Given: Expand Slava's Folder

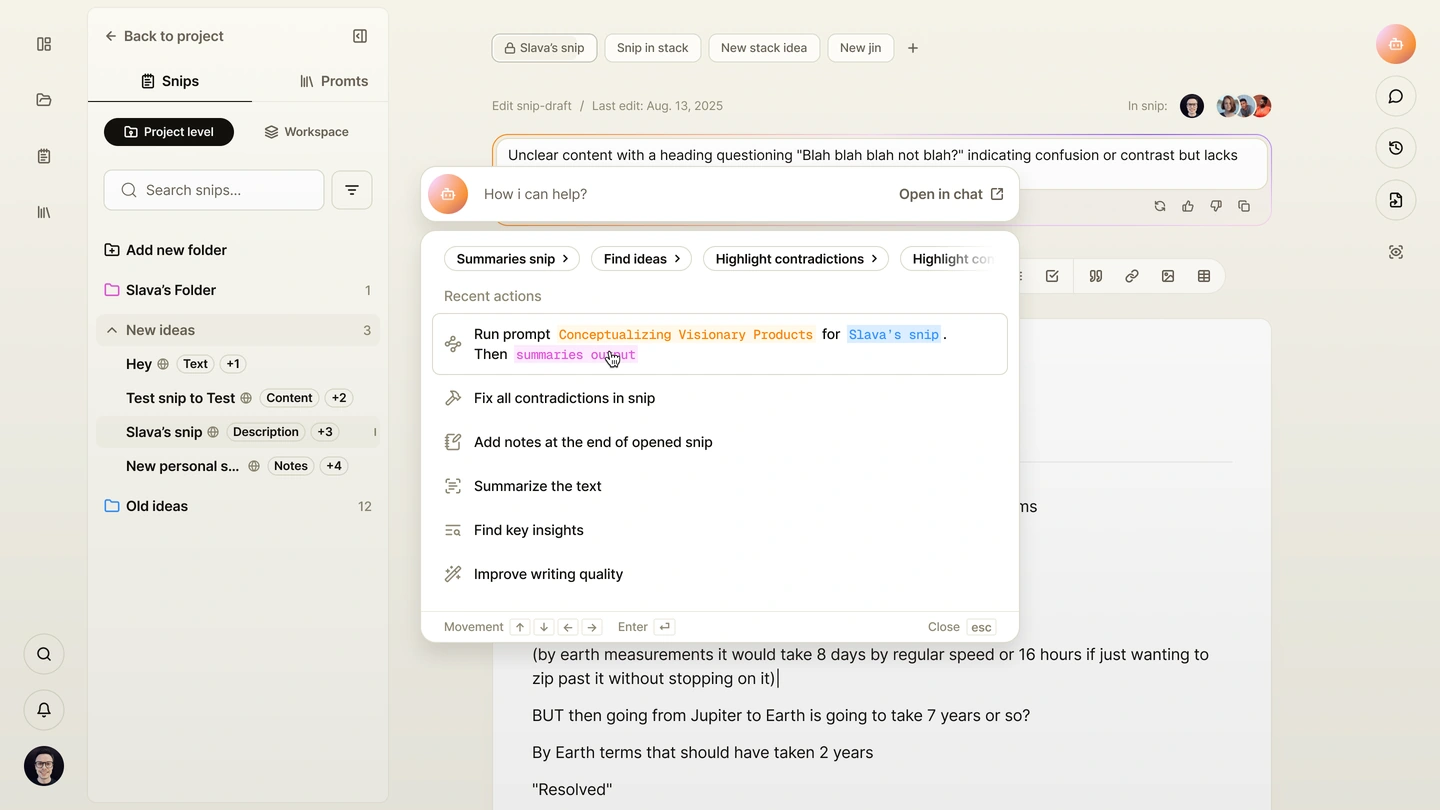Looking at the screenshot, I should tap(238, 290).
